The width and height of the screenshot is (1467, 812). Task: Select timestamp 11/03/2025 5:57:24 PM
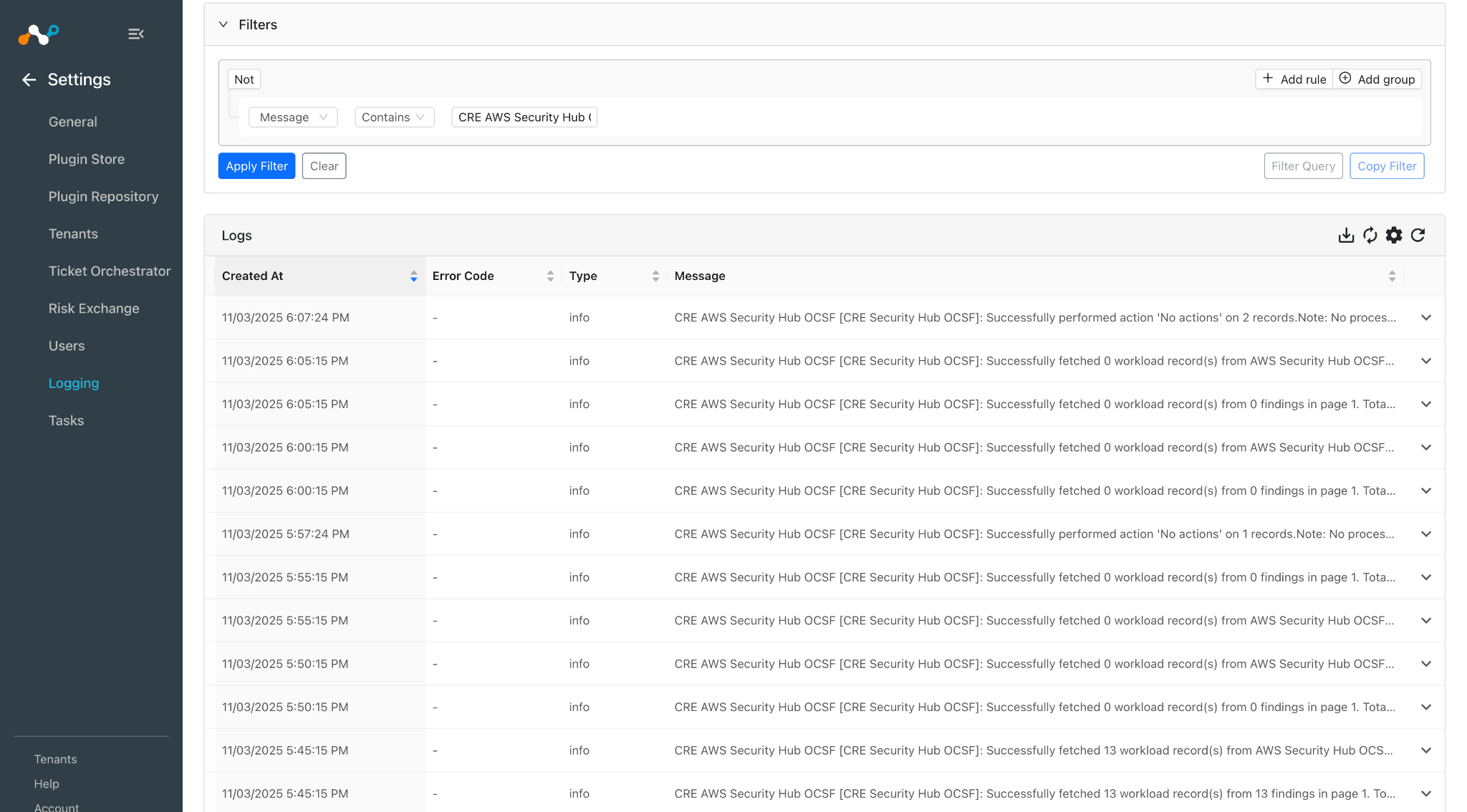point(286,534)
